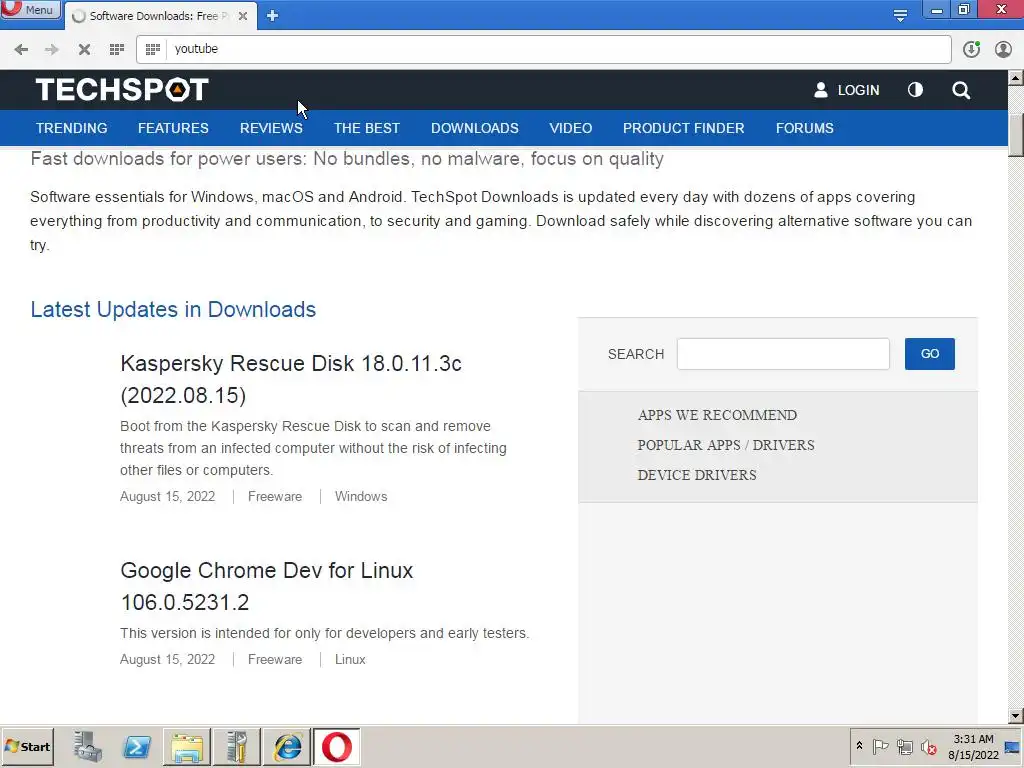Open the PRODUCT FINDER nav item
Image resolution: width=1024 pixels, height=768 pixels.
coord(684,128)
